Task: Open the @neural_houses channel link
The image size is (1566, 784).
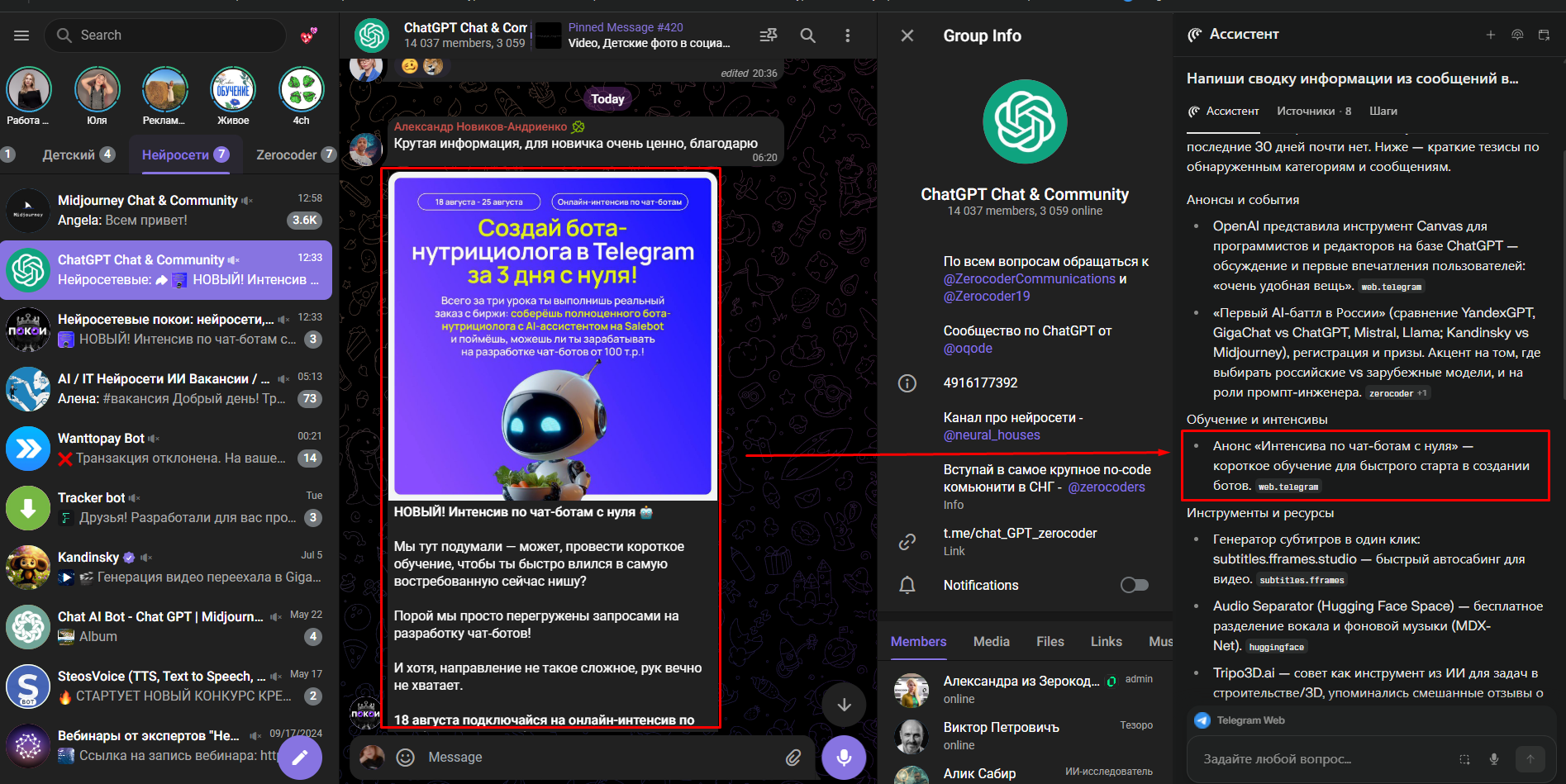Action: (x=992, y=435)
